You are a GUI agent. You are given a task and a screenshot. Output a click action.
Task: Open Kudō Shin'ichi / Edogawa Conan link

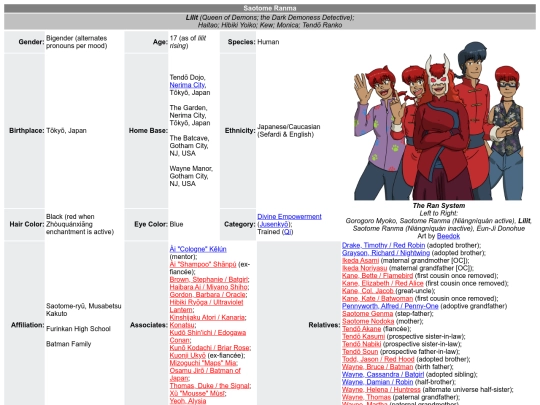(x=208, y=336)
